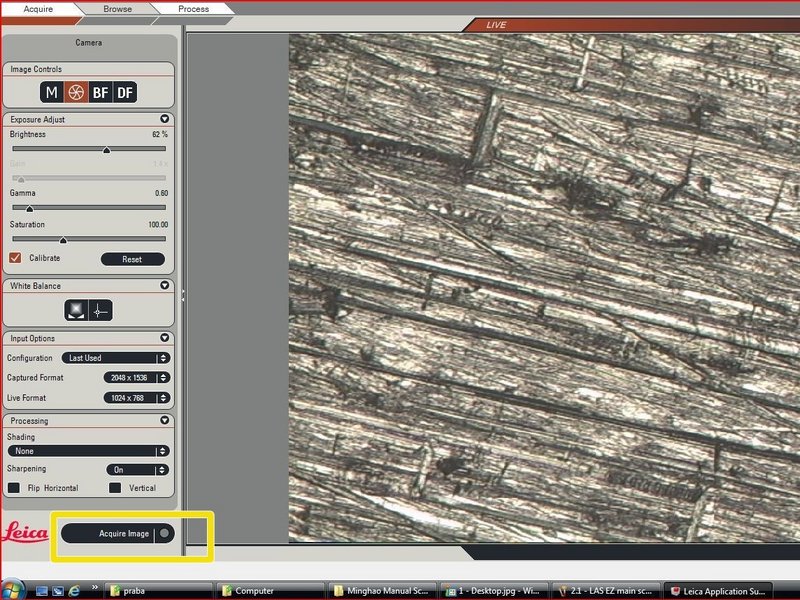The image size is (800, 600).
Task: Switch to the Browse tab
Action: tap(117, 9)
